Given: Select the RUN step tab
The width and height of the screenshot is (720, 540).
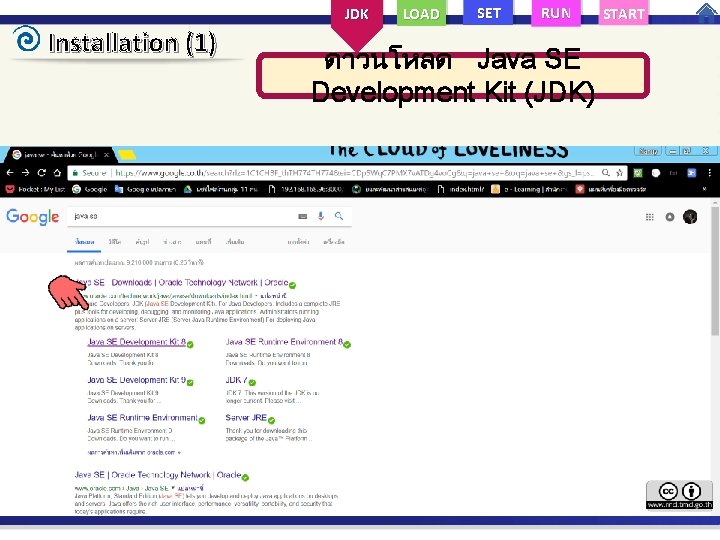Looking at the screenshot, I should point(556,13).
